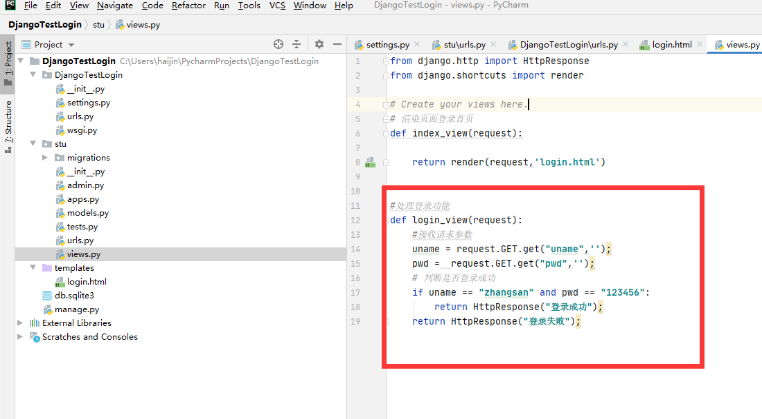The height and width of the screenshot is (419, 762).
Task: Close the settings.py editor tab
Action: pos(417,45)
